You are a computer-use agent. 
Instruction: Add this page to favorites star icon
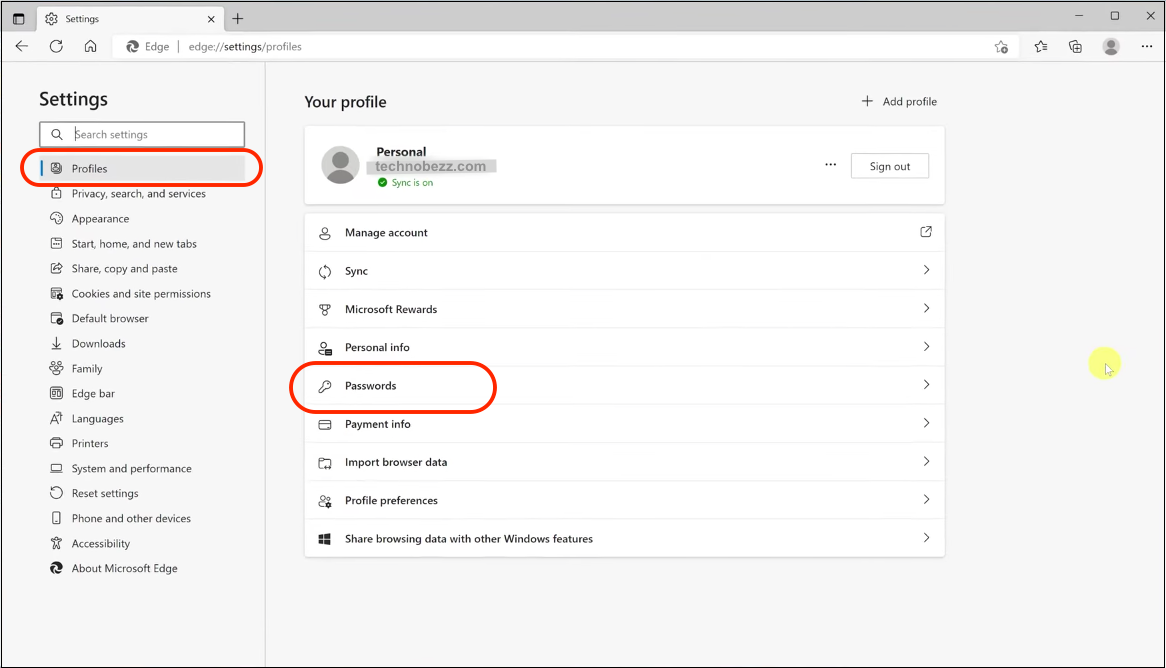pos(1001,47)
